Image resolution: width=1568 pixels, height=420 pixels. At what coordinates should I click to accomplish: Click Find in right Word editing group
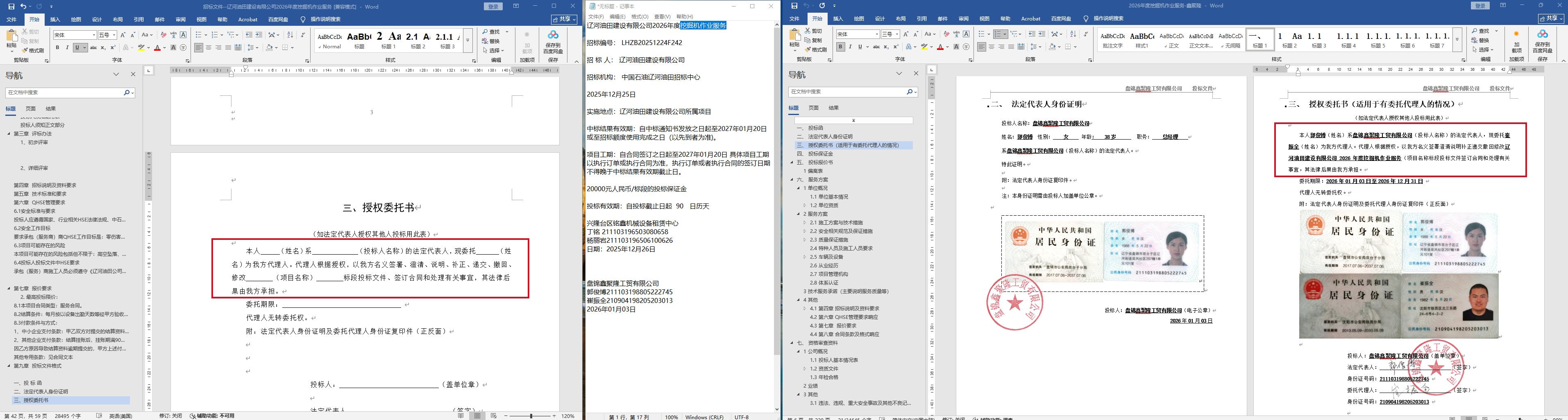(x=1482, y=31)
